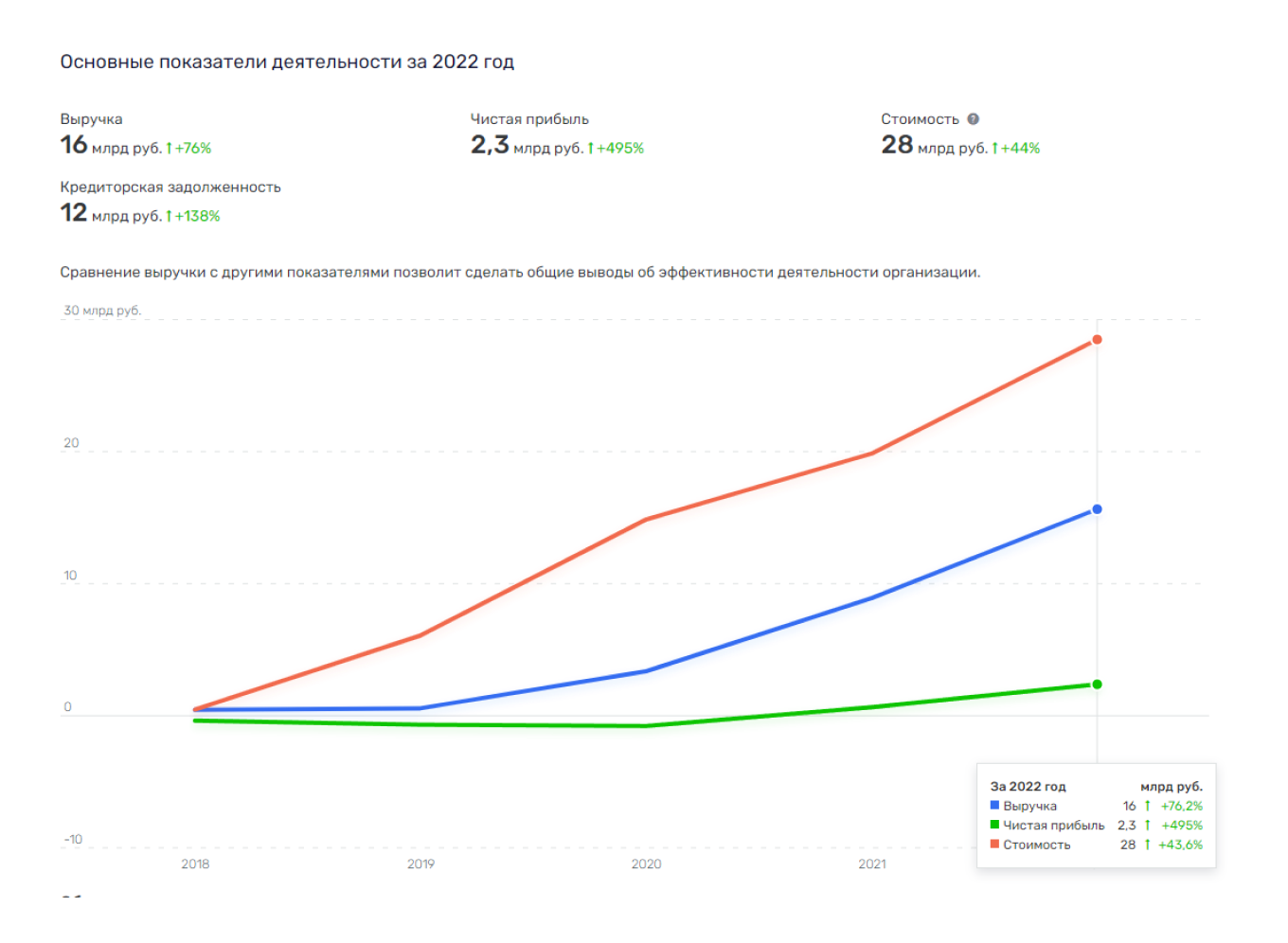Click the green Чистая прибыль legend square
The width and height of the screenshot is (1288, 943).
(994, 825)
